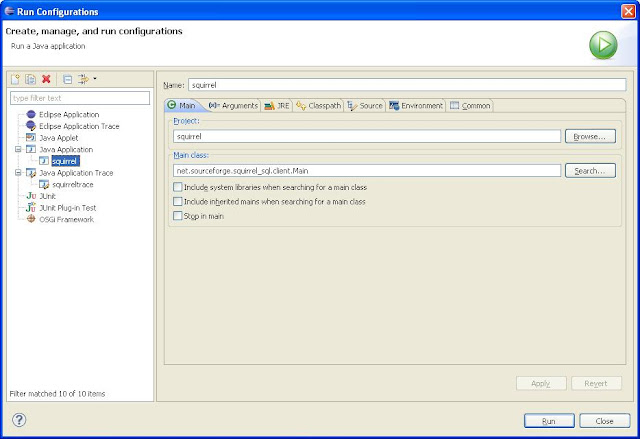640x439 pixels.
Task: Open the filter icon dropdown arrow
Action: click(95, 78)
